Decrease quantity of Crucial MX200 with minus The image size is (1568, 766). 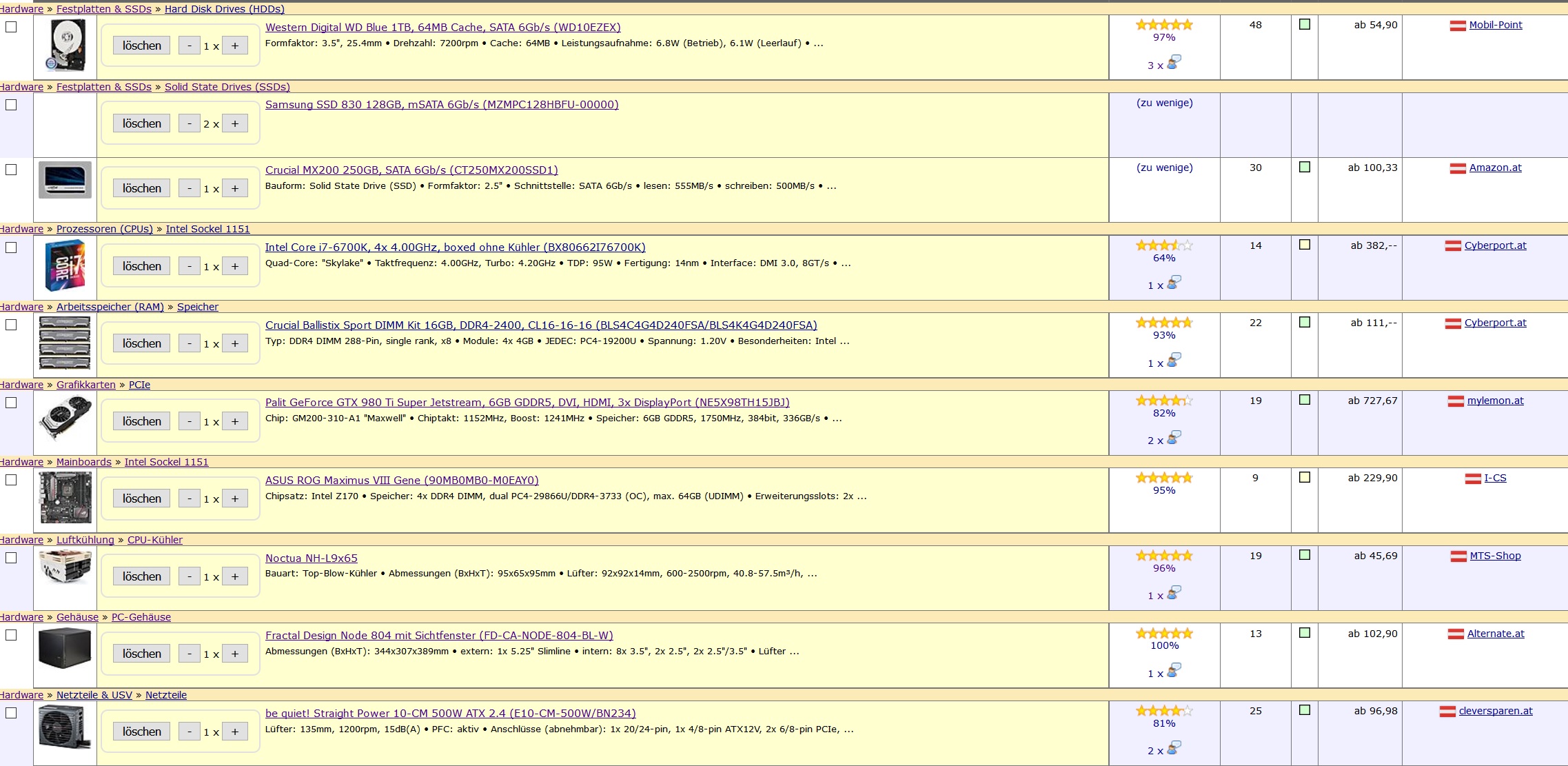(190, 188)
